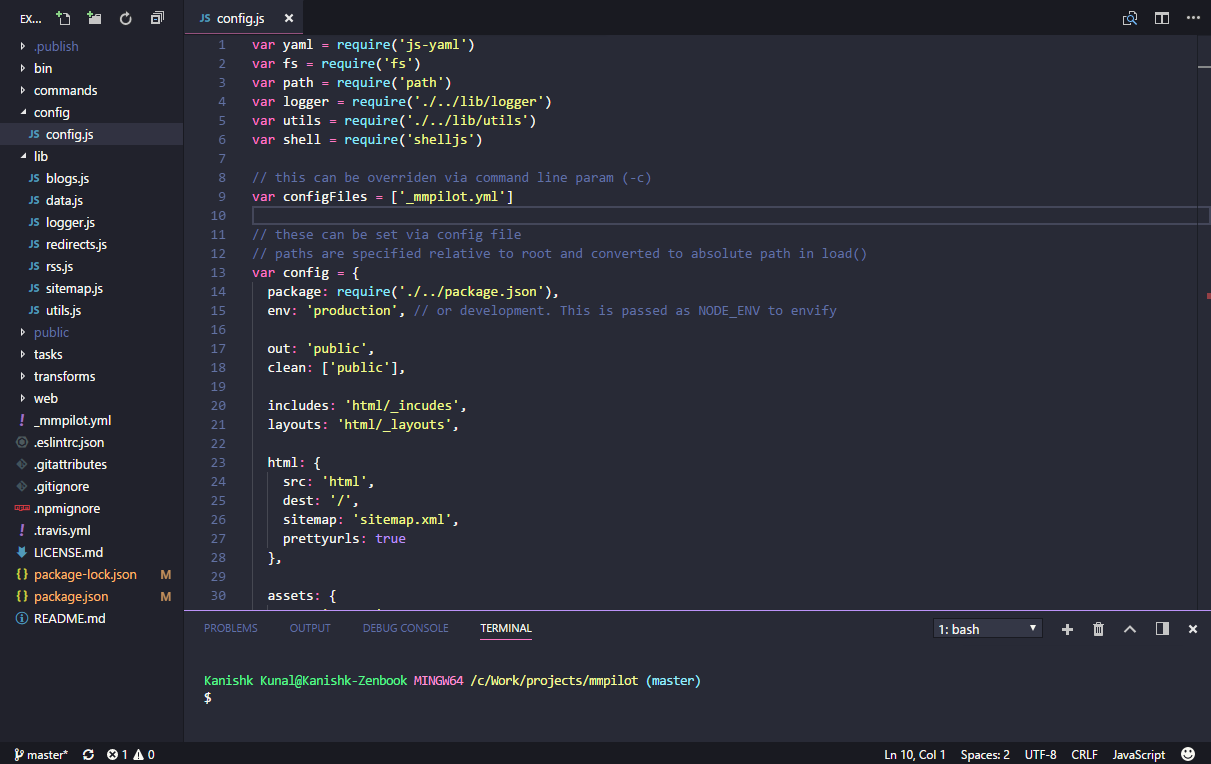This screenshot has width=1211, height=764.
Task: Open the Tweet Feedback smiley in status bar
Action: pyautogui.click(x=1187, y=754)
